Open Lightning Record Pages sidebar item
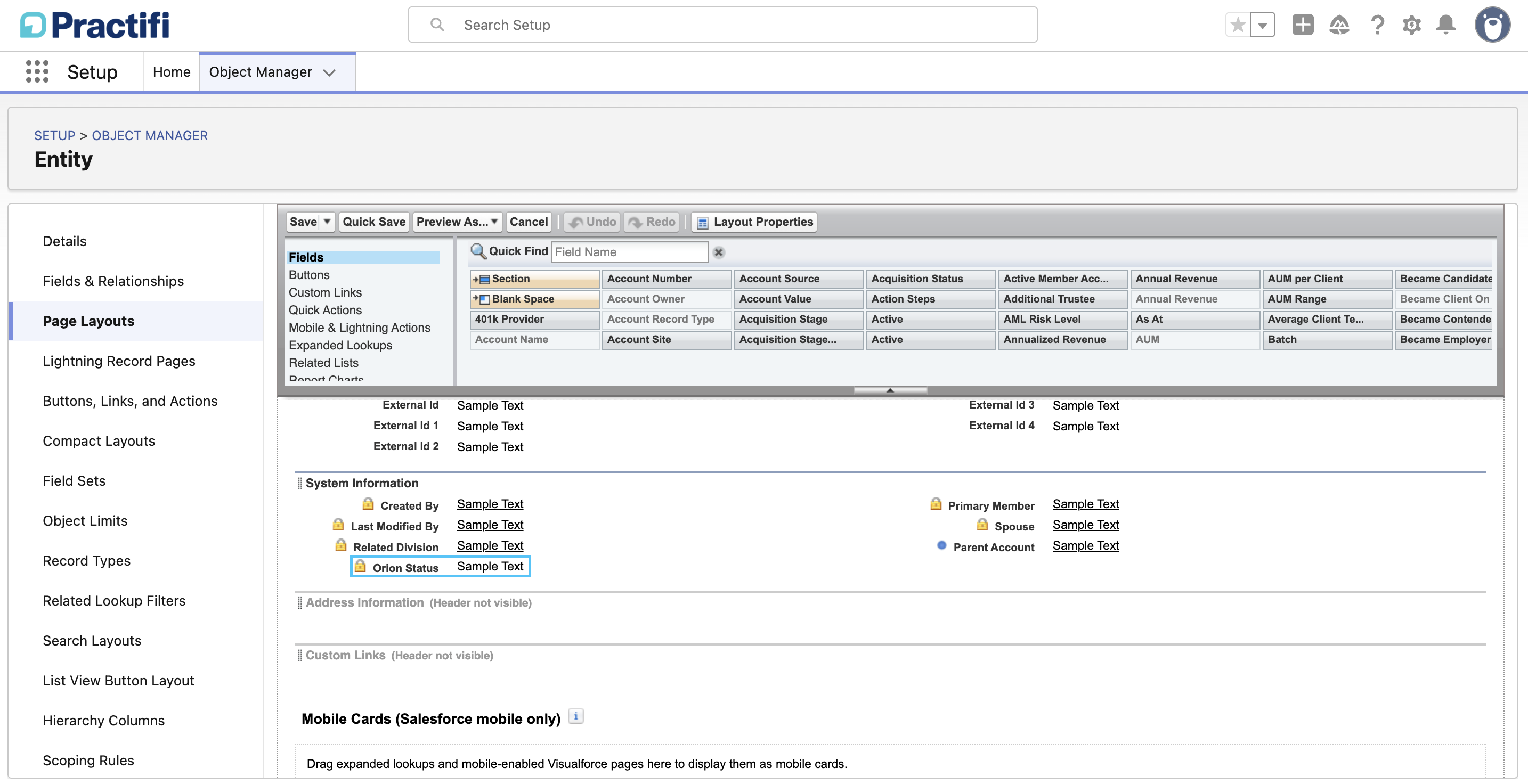 point(119,361)
